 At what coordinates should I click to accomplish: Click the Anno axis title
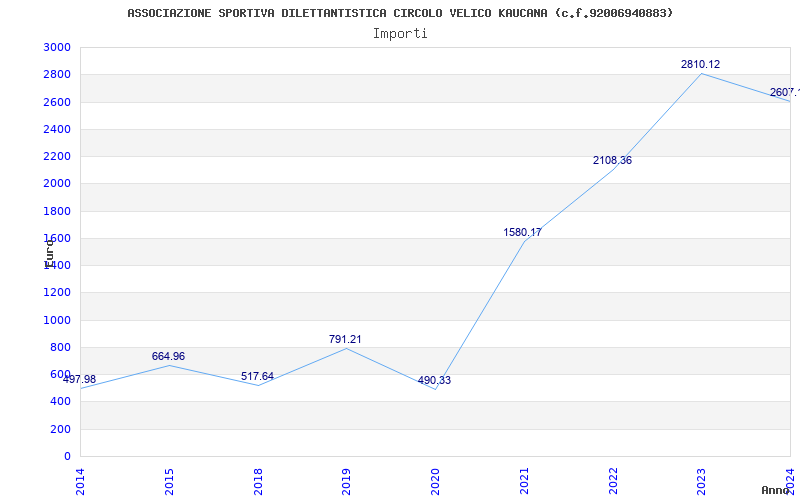pos(776,490)
